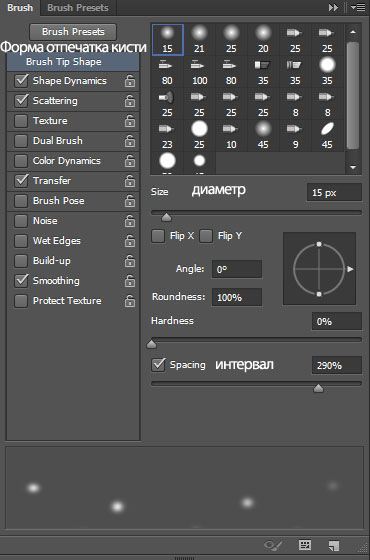Open the Color Dynamics settings

pyautogui.click(x=67, y=161)
